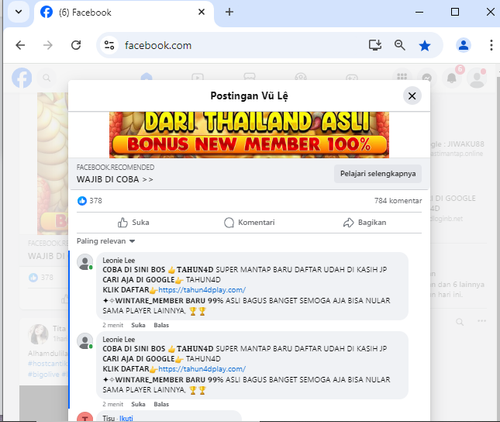Click first Leonie Lee profile avatar
The image size is (500, 422).
(85, 262)
